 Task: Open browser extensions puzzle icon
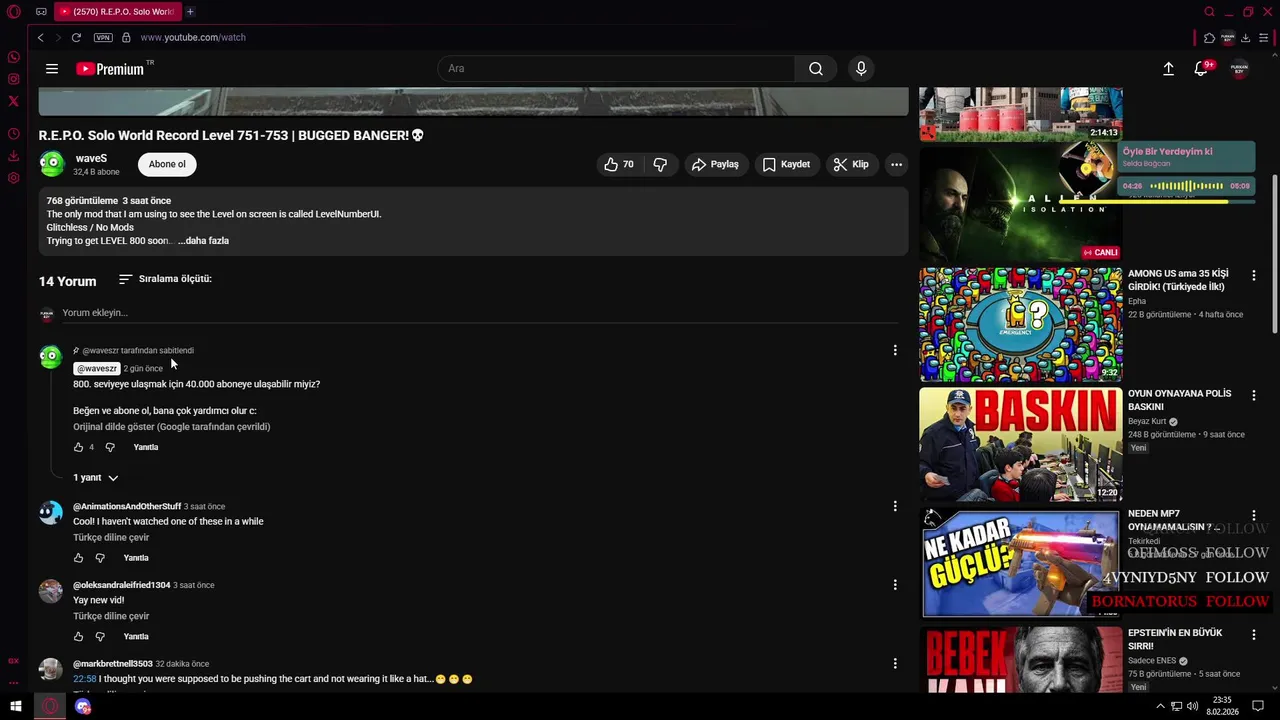point(1209,38)
